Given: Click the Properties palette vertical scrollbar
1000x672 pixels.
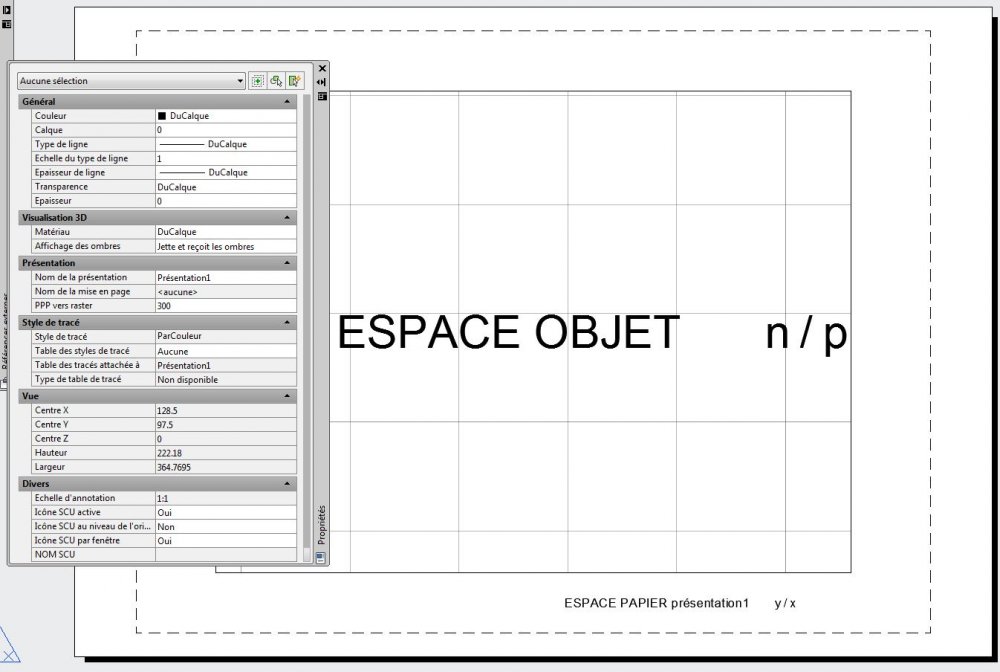Looking at the screenshot, I should (x=307, y=326).
